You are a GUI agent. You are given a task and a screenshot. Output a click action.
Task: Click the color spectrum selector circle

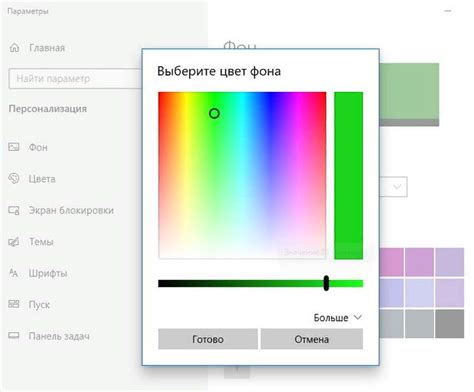pyautogui.click(x=214, y=114)
